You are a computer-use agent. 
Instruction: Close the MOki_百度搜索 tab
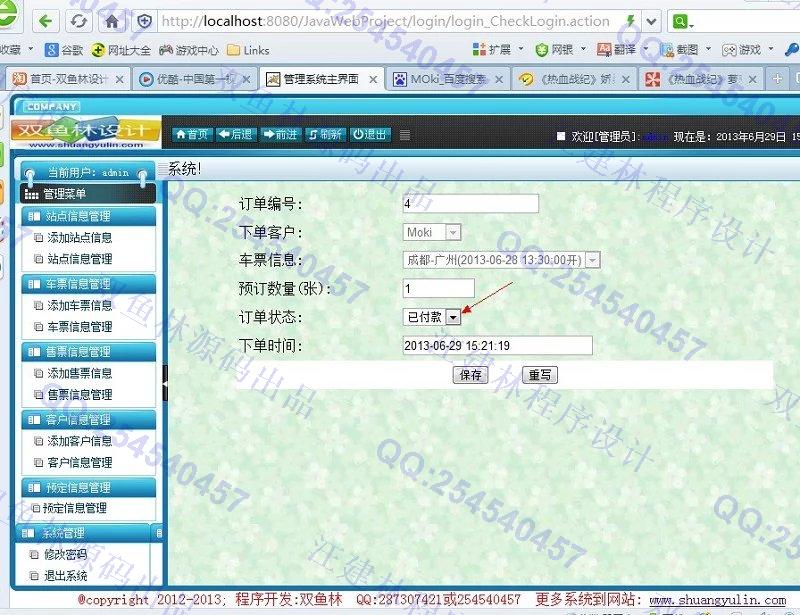click(499, 80)
